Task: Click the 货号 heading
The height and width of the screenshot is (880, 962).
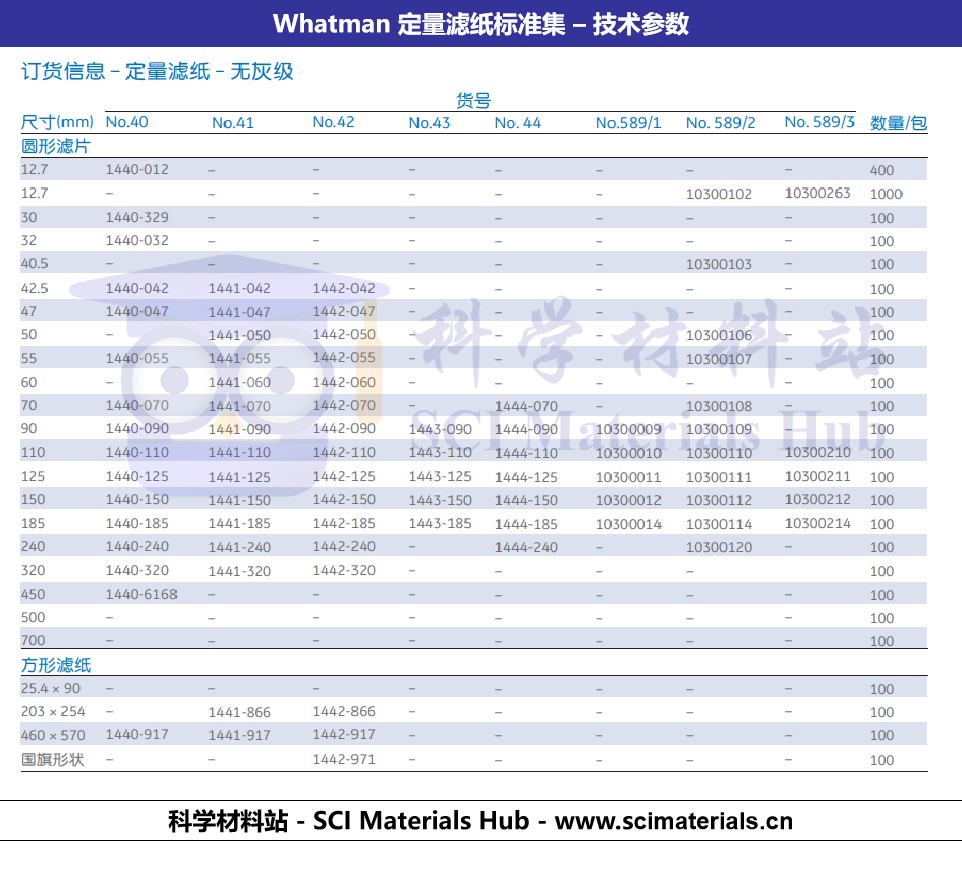Action: point(473,101)
